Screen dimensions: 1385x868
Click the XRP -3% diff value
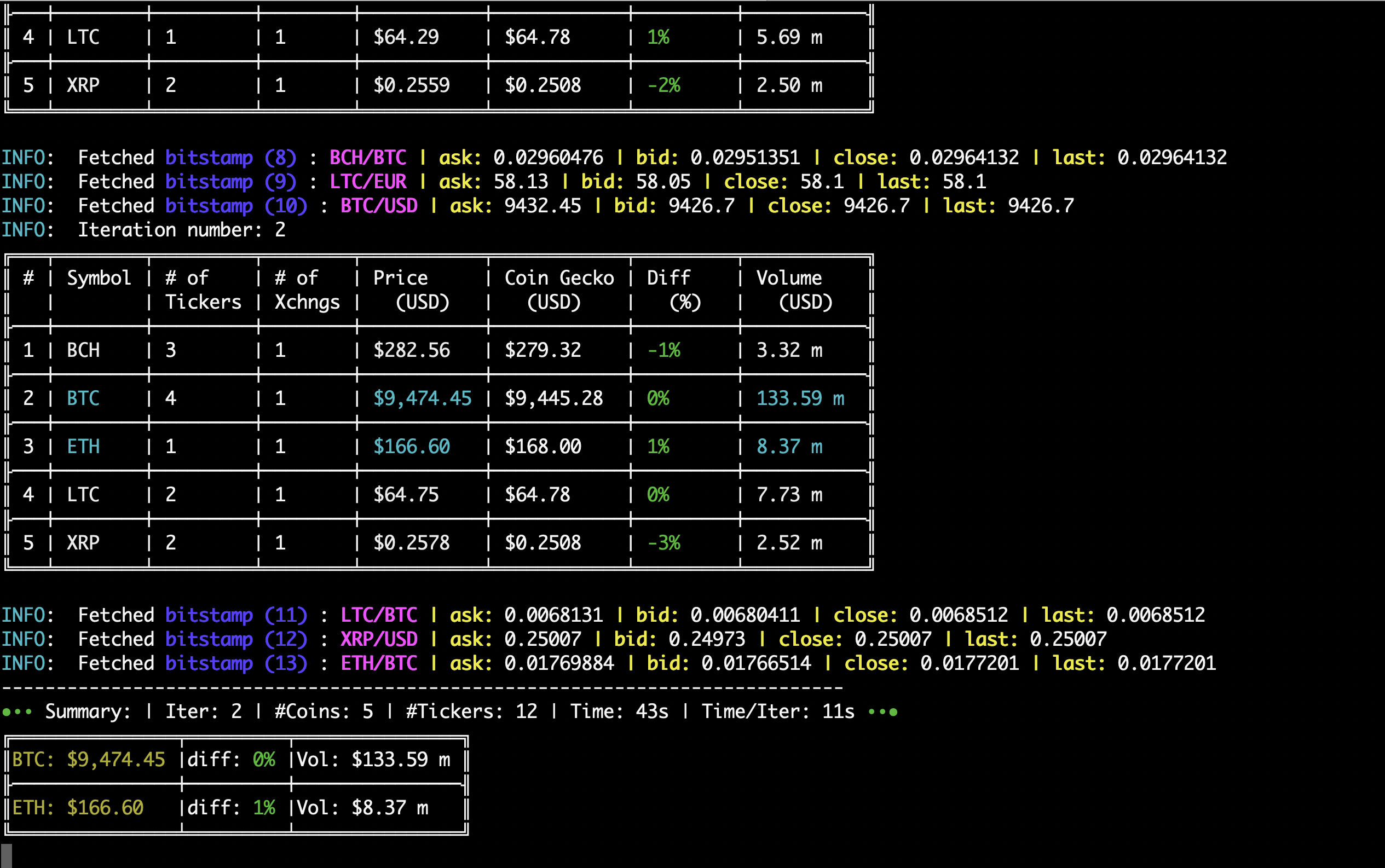click(x=663, y=542)
